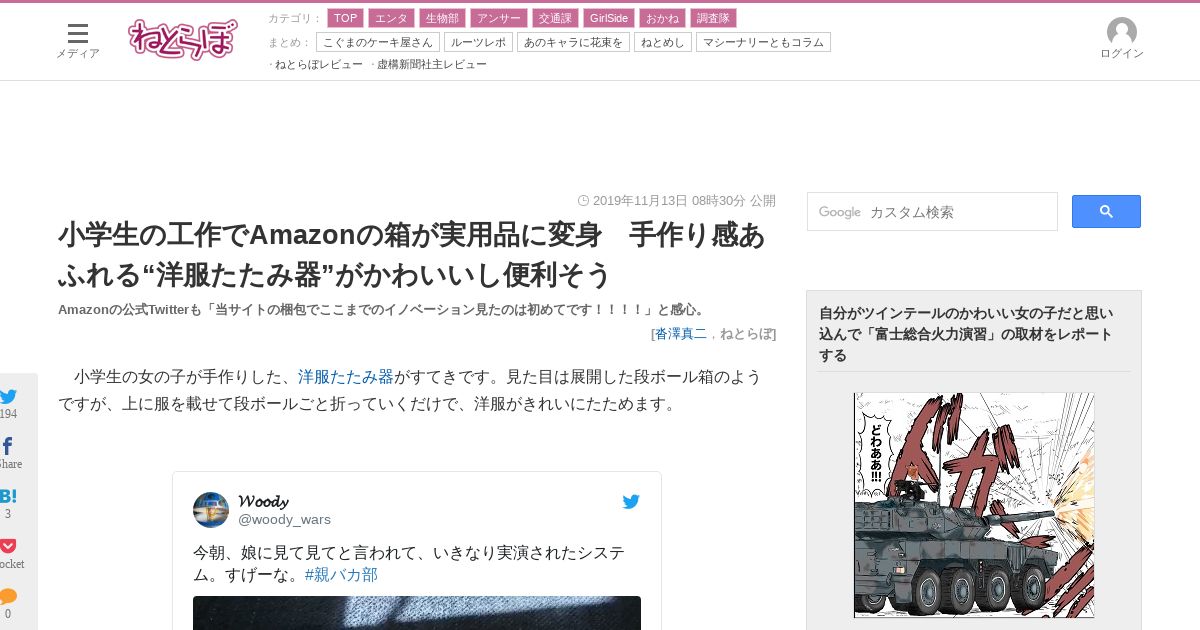Click the article headline text
1200x630 pixels.
tap(412, 254)
